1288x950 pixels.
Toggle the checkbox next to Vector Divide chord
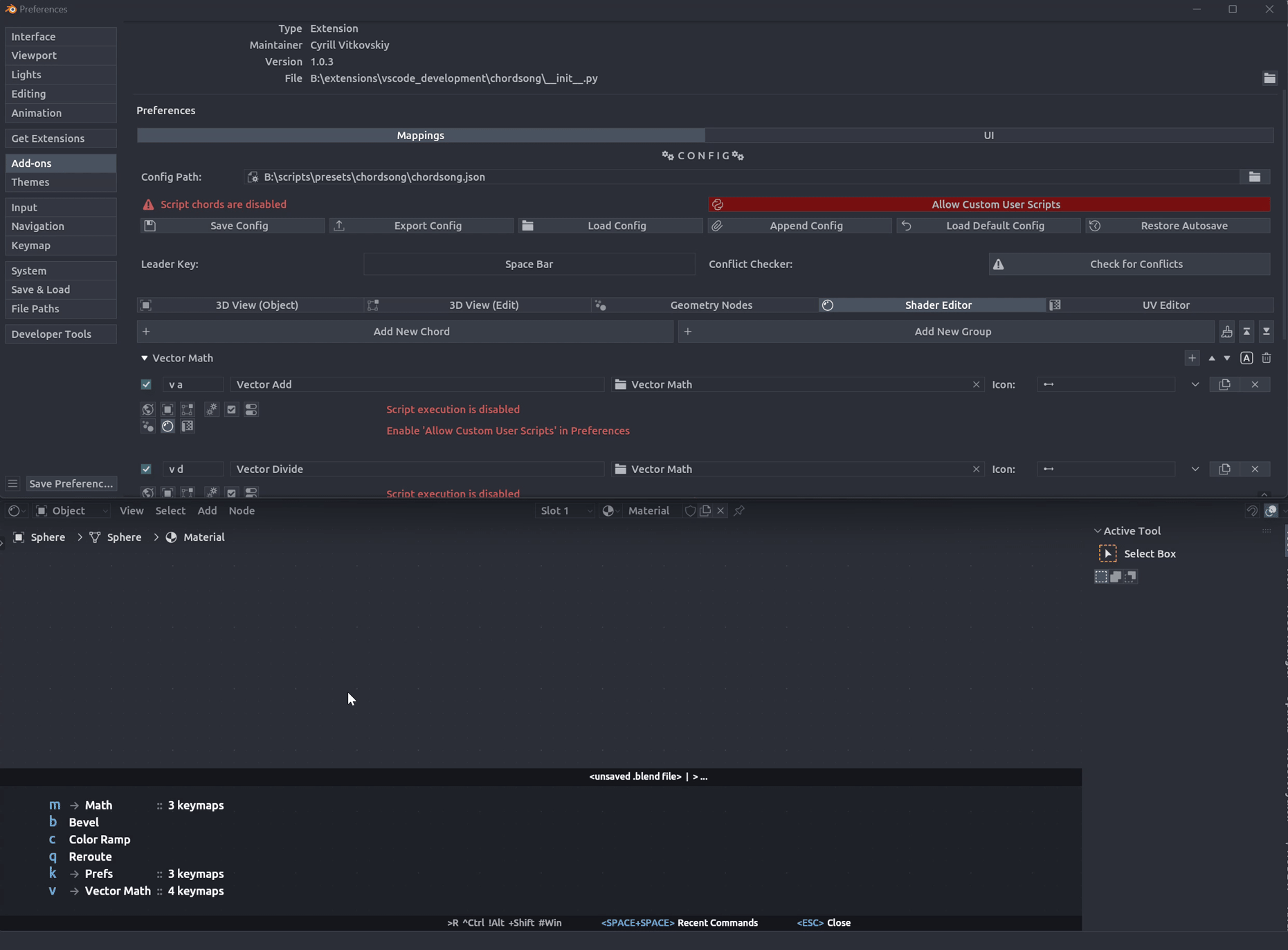tap(146, 469)
